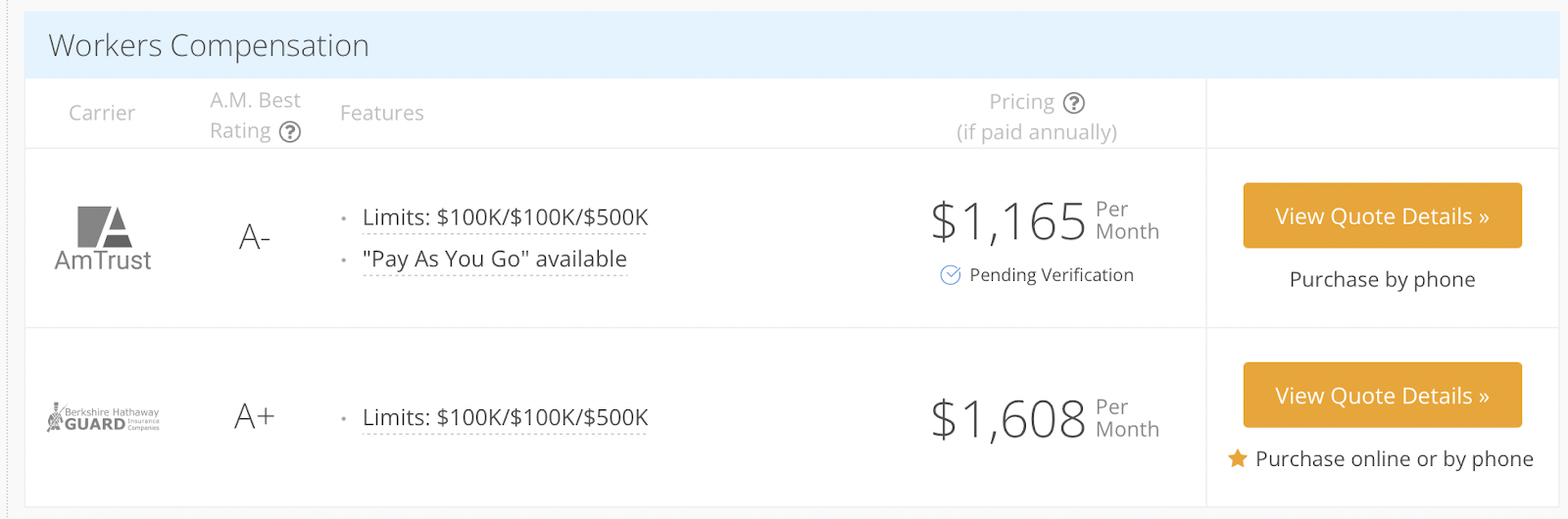Click the Pending Verification checkmark icon
The height and width of the screenshot is (519, 1568).
(x=951, y=275)
